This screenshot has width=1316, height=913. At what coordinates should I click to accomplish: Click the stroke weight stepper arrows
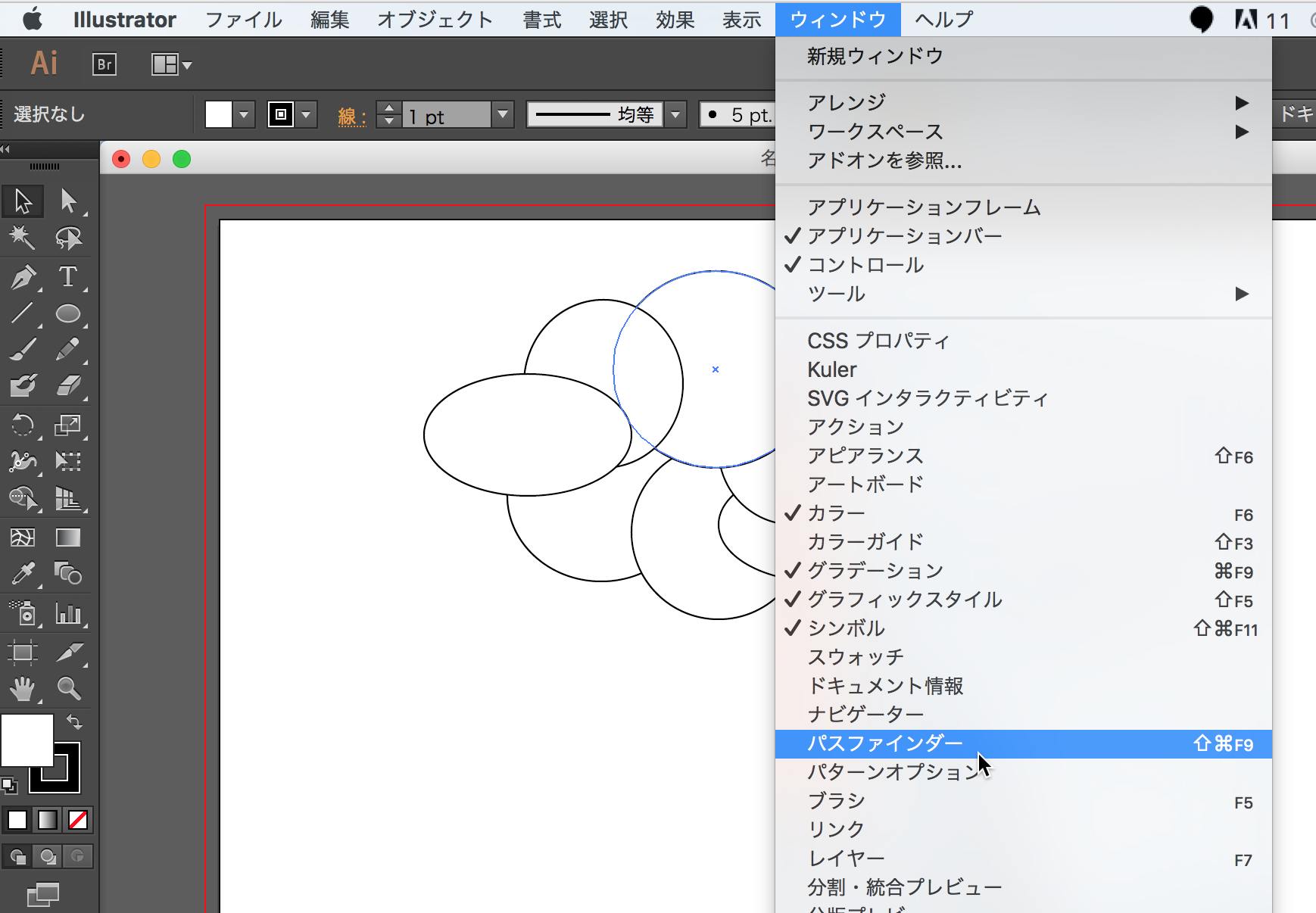[x=389, y=115]
